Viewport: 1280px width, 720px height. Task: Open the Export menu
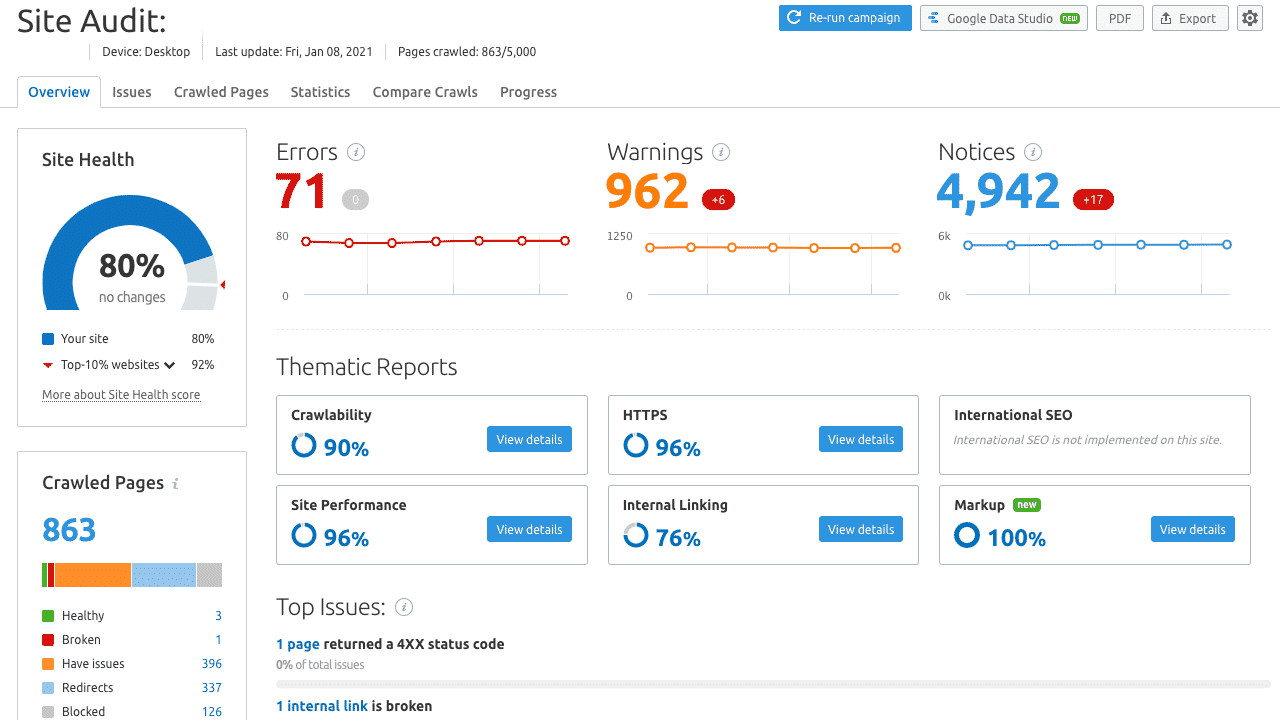(1190, 18)
